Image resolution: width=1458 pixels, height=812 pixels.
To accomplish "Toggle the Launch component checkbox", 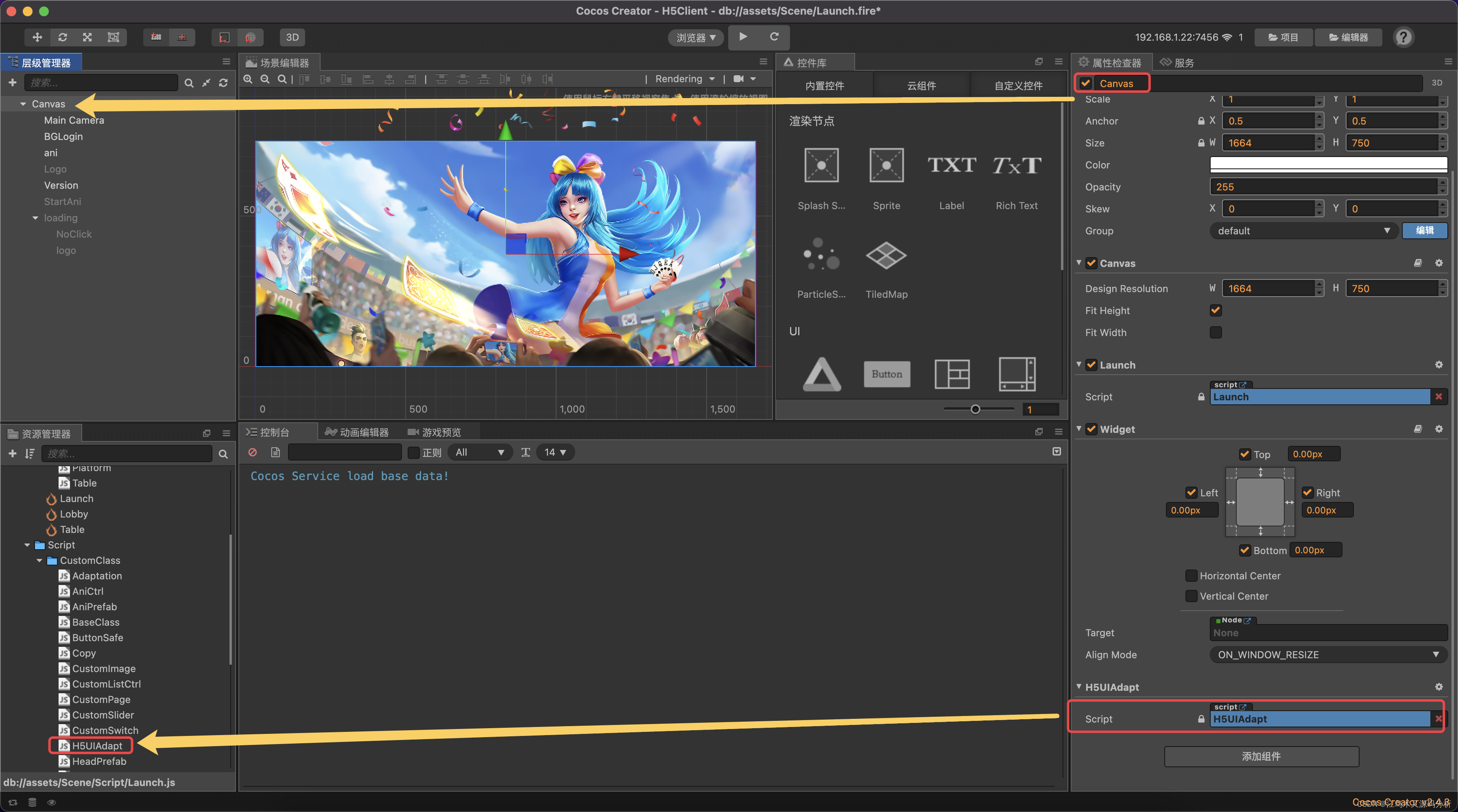I will click(1091, 365).
